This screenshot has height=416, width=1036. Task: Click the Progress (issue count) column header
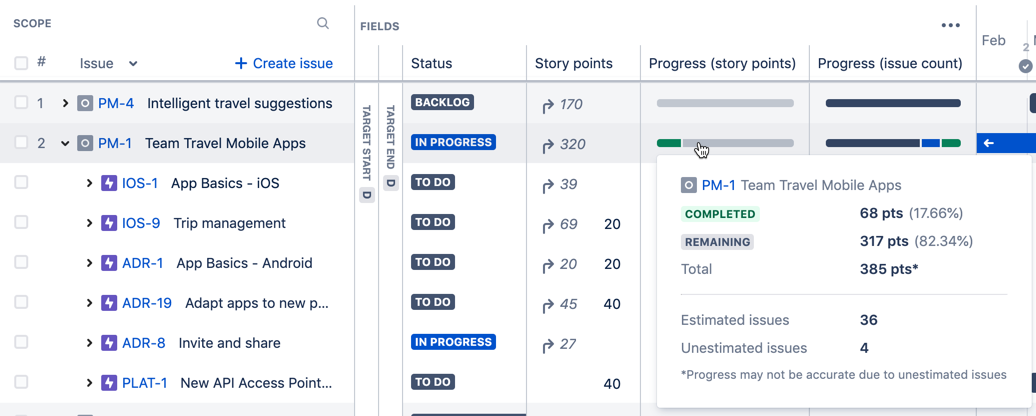click(890, 63)
